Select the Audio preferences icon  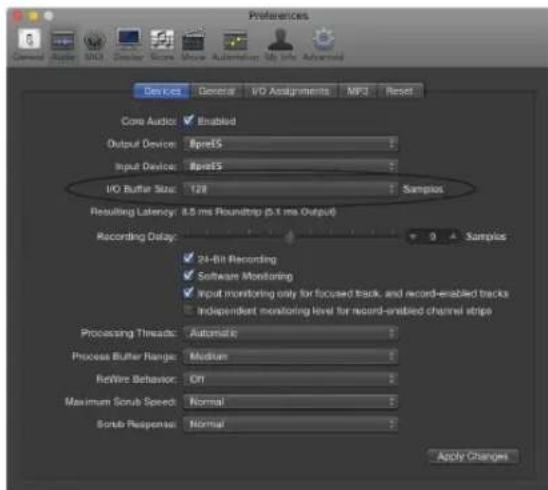click(63, 44)
